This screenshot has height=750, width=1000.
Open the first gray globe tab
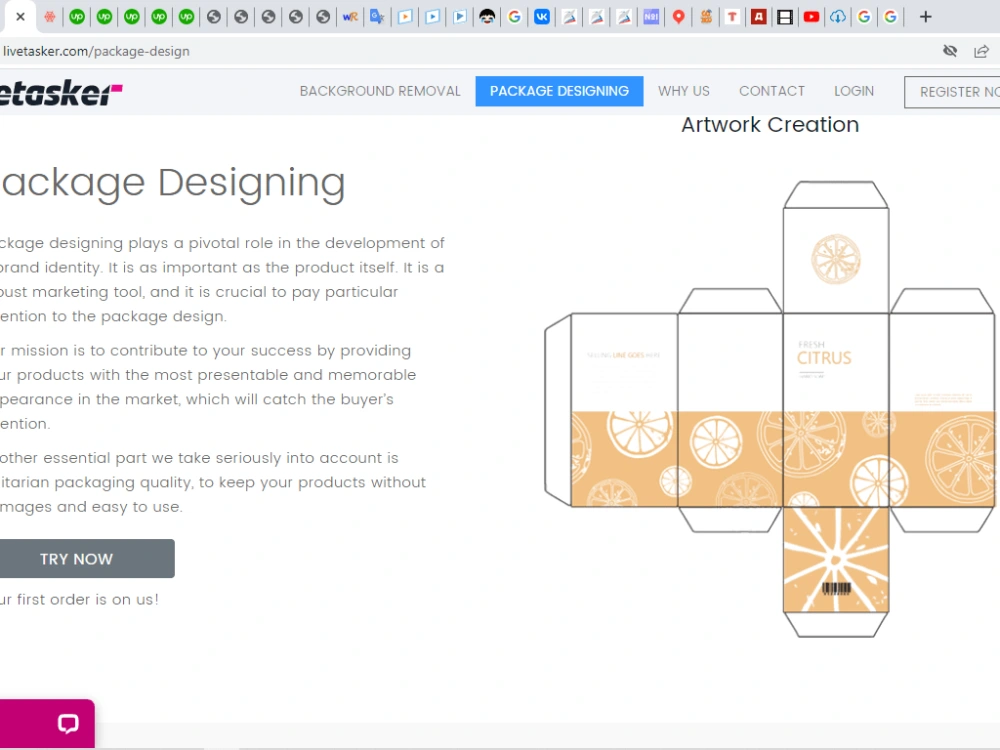[x=214, y=17]
